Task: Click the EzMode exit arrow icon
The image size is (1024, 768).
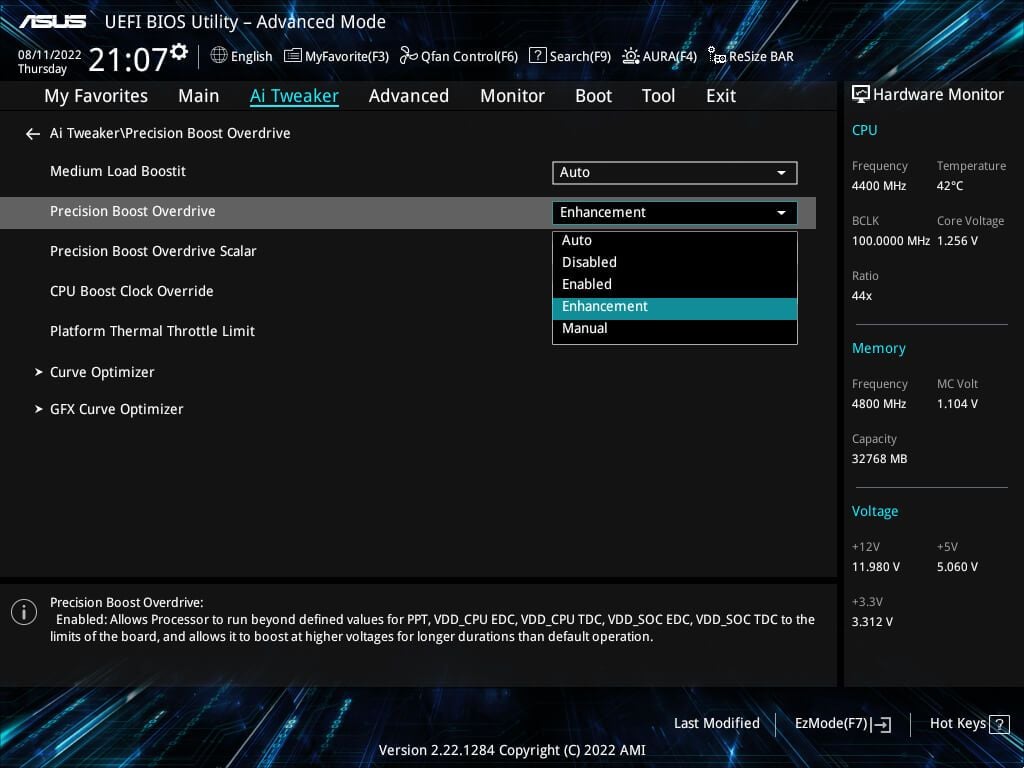Action: tap(881, 724)
